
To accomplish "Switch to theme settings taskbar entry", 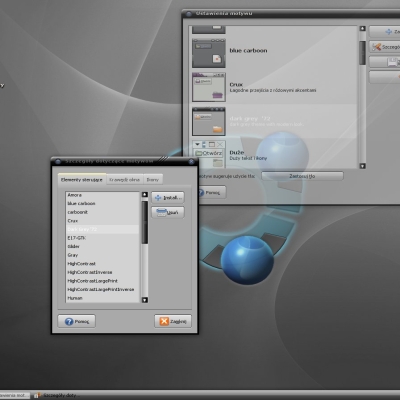I will pyautogui.click(x=15, y=395).
